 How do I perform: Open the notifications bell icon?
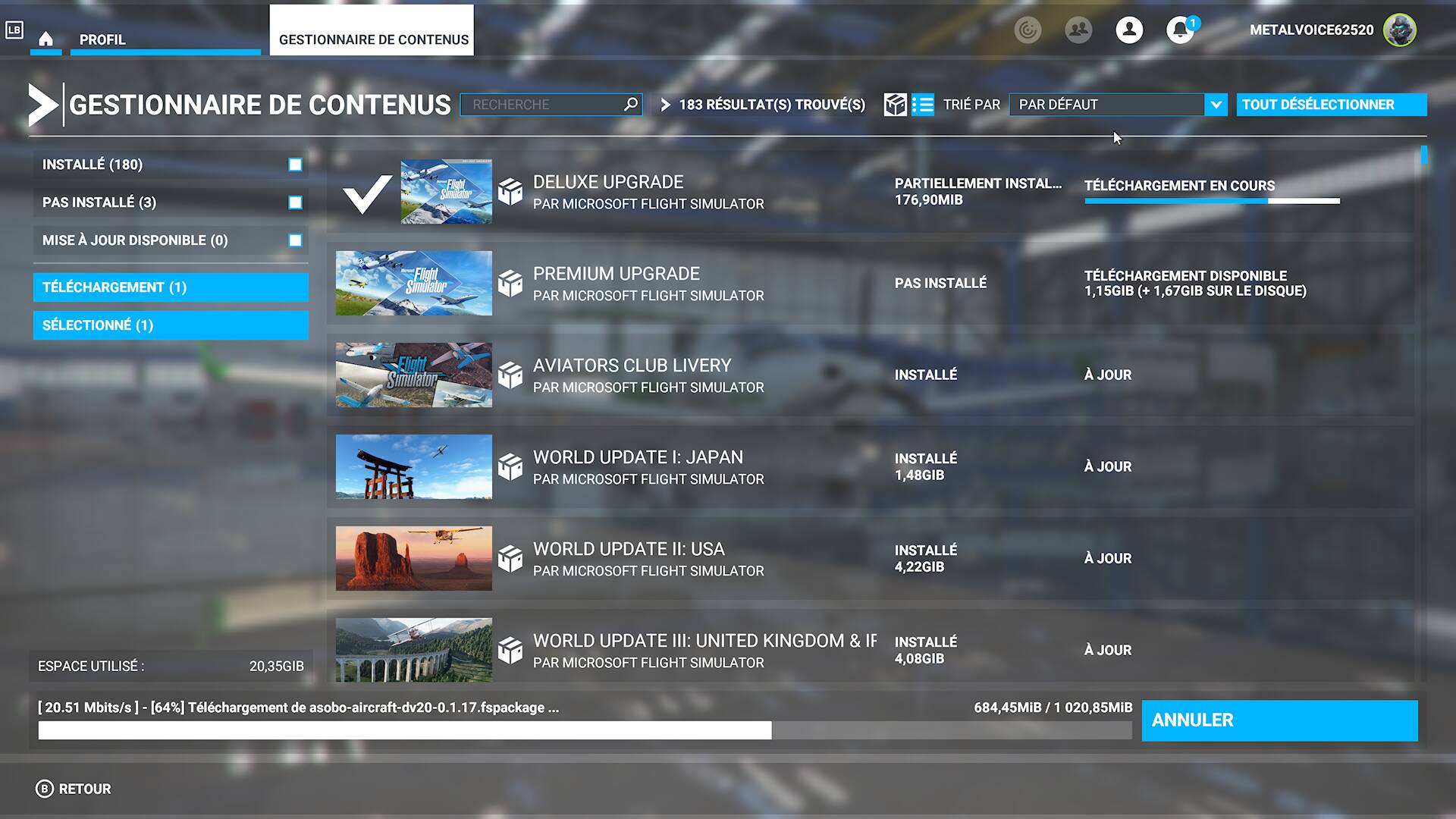pos(1179,30)
